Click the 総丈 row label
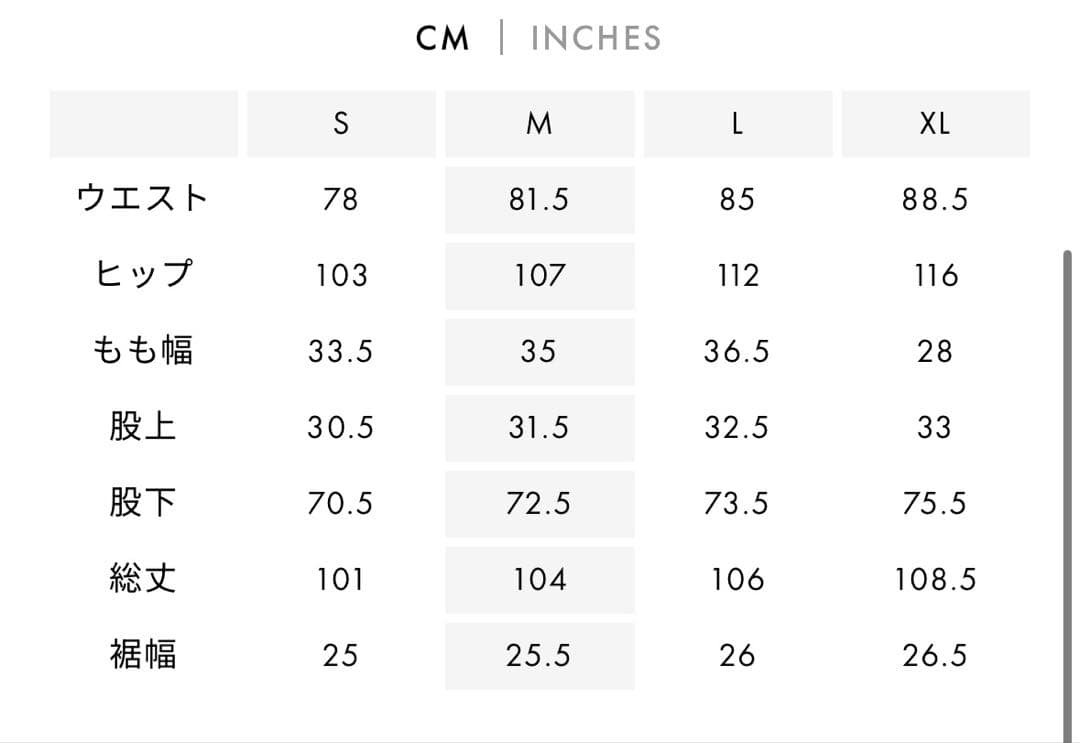This screenshot has width=1080, height=743. click(x=143, y=579)
